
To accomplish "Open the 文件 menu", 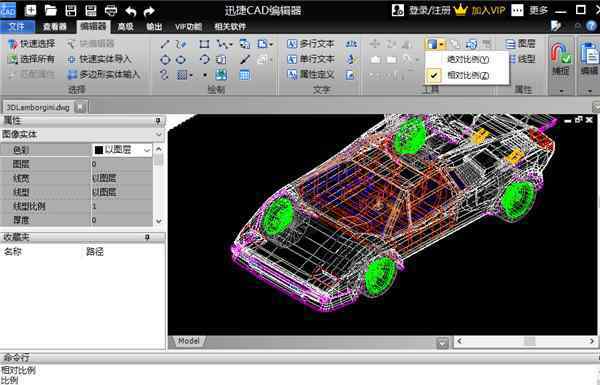I will coord(16,27).
